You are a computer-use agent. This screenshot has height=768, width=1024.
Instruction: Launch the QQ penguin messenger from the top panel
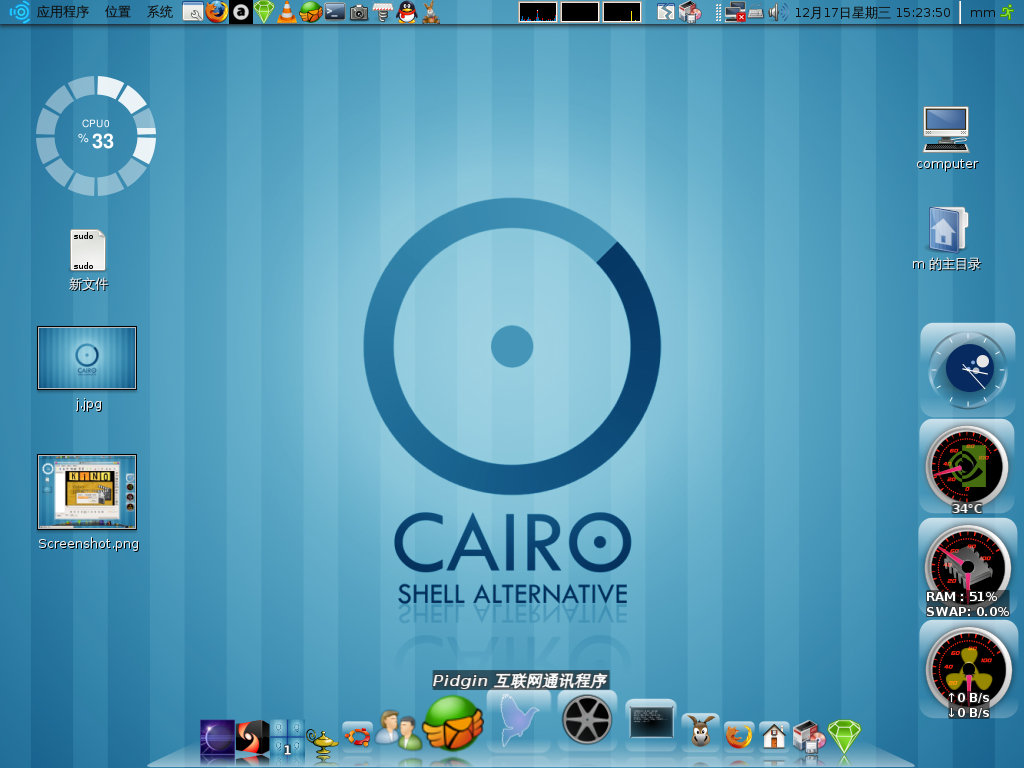tap(407, 12)
